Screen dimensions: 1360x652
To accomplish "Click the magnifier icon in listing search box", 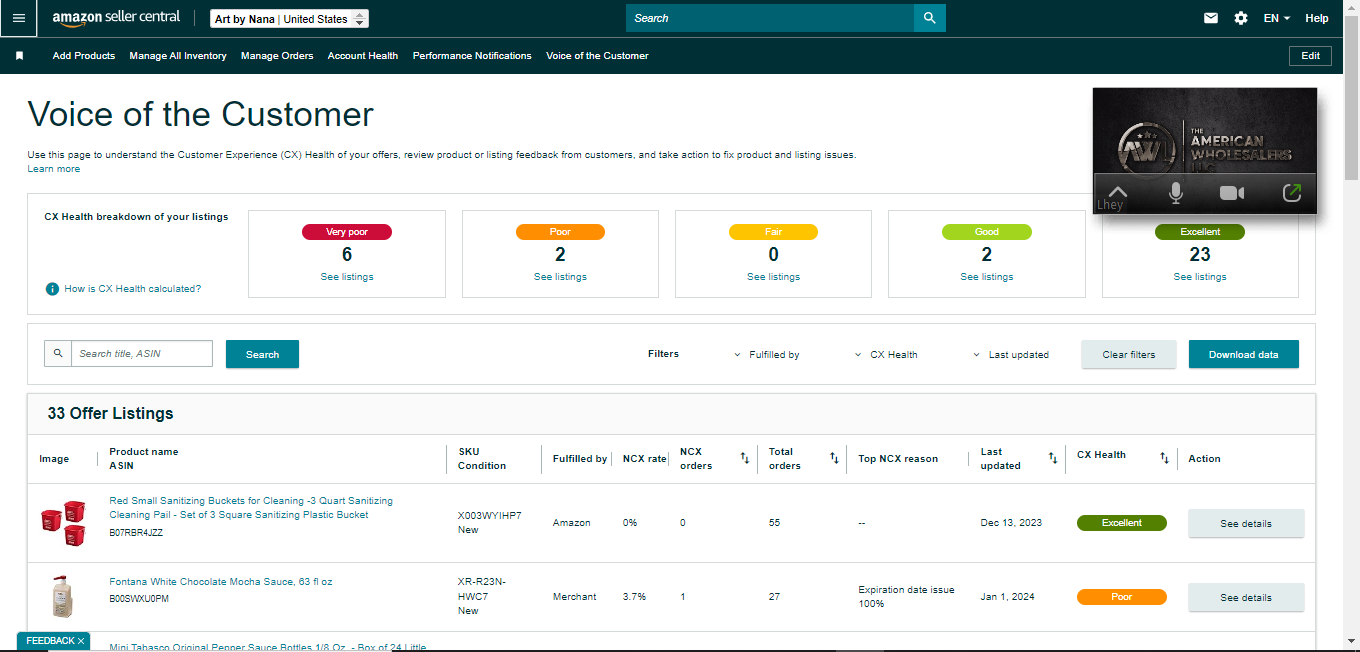I will coord(58,353).
